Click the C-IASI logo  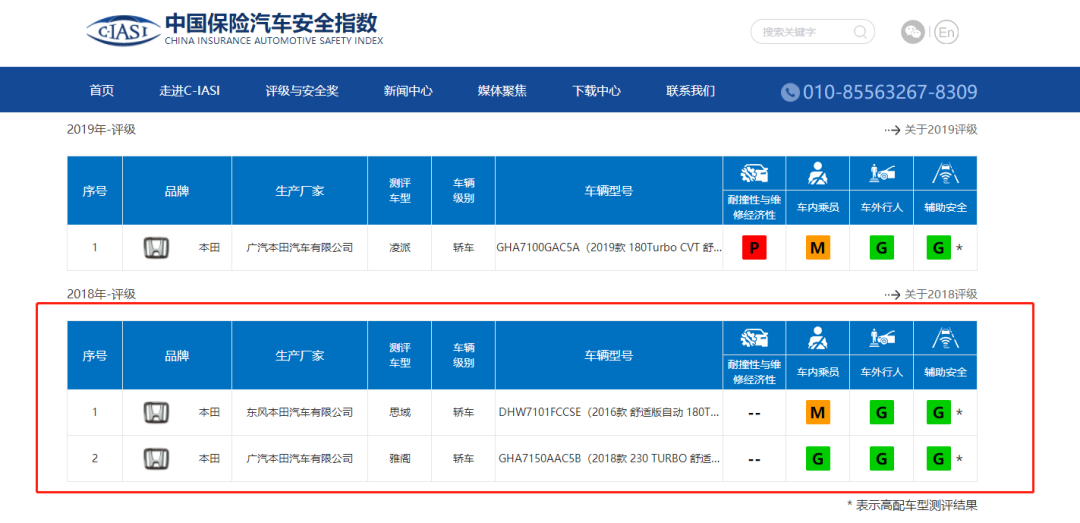[x=122, y=31]
